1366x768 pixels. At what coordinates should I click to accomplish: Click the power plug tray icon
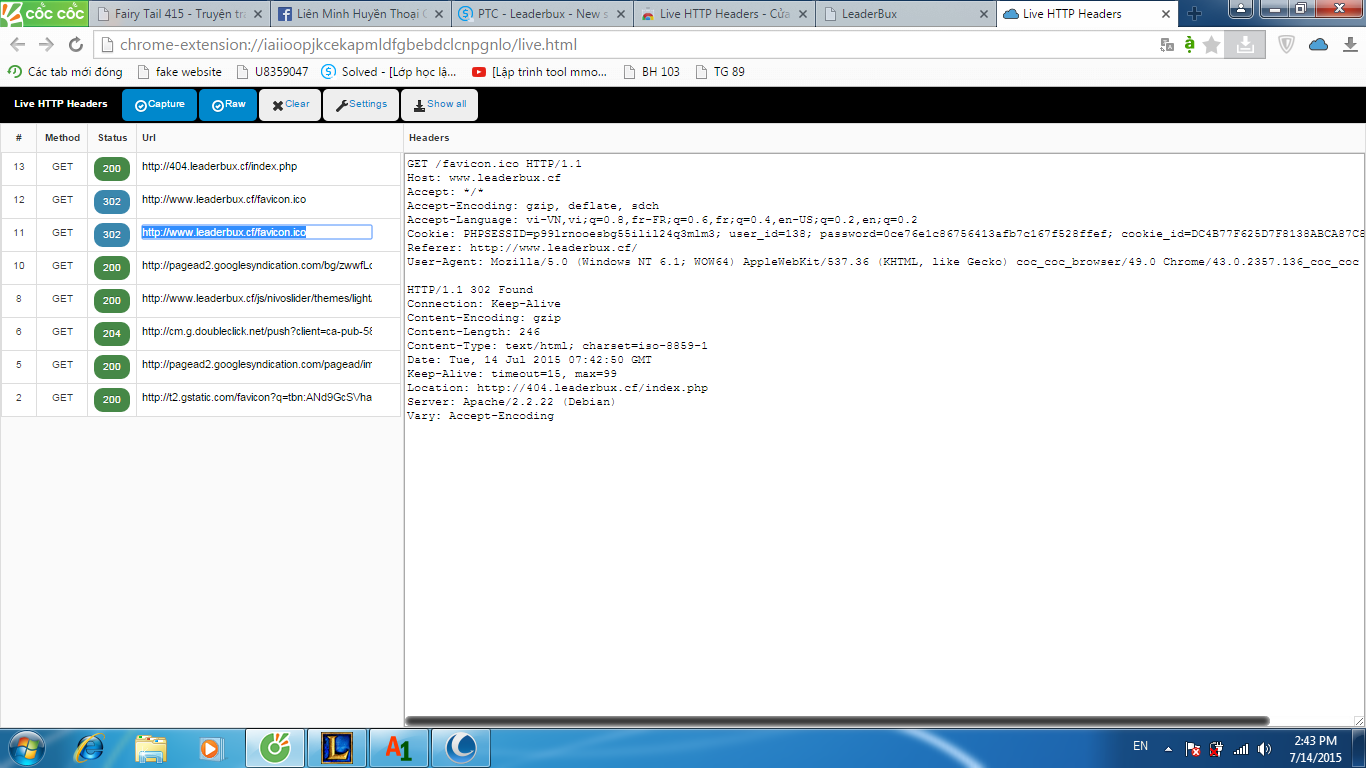point(1216,749)
